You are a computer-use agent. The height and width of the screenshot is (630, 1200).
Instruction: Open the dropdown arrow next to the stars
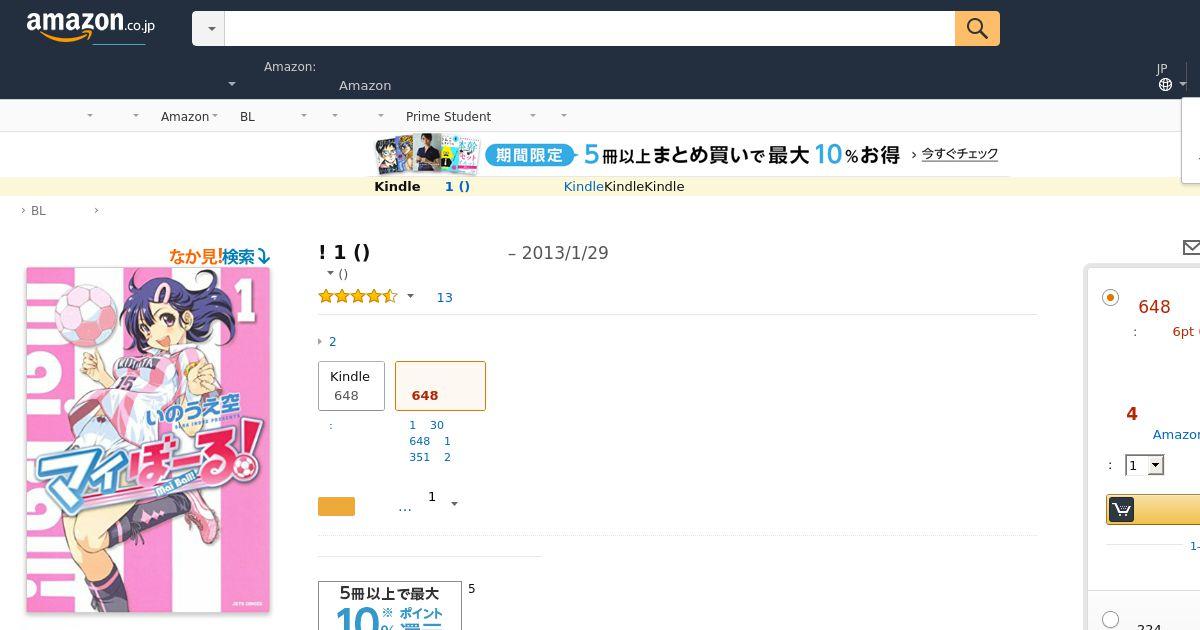point(410,296)
